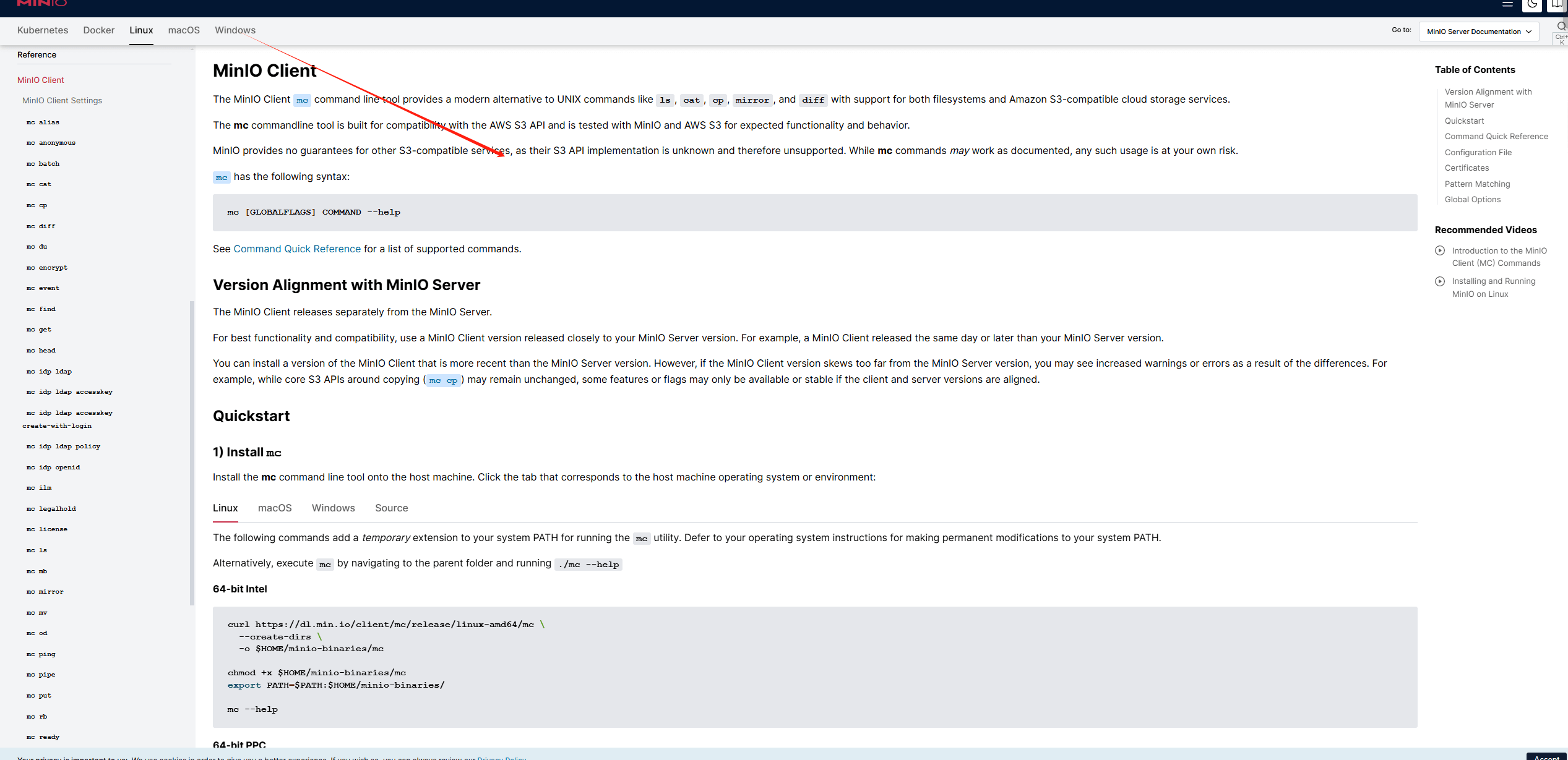Open mc mv reference page

(x=37, y=613)
